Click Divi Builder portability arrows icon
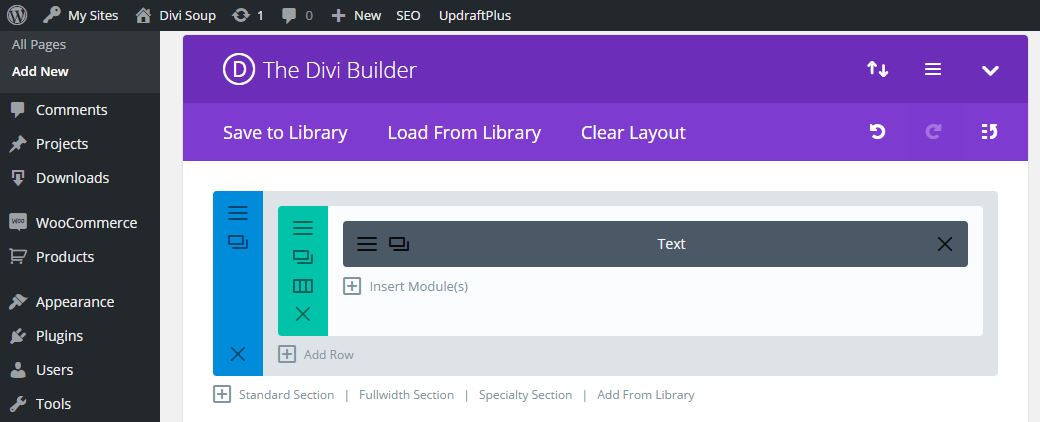Screen dimensions: 1040x422 pyautogui.click(x=878, y=69)
